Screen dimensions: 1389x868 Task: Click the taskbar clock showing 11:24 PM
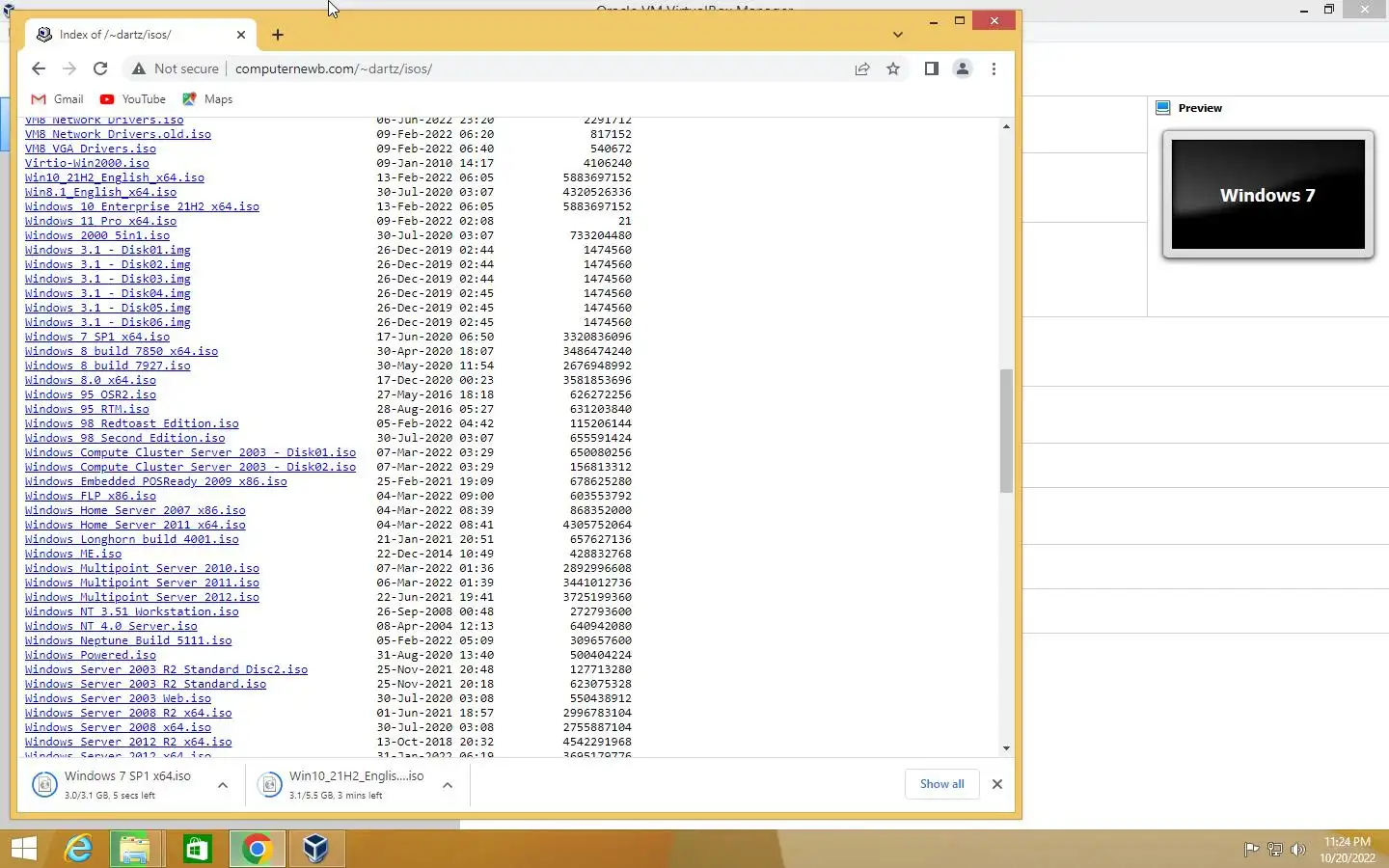point(1348,850)
